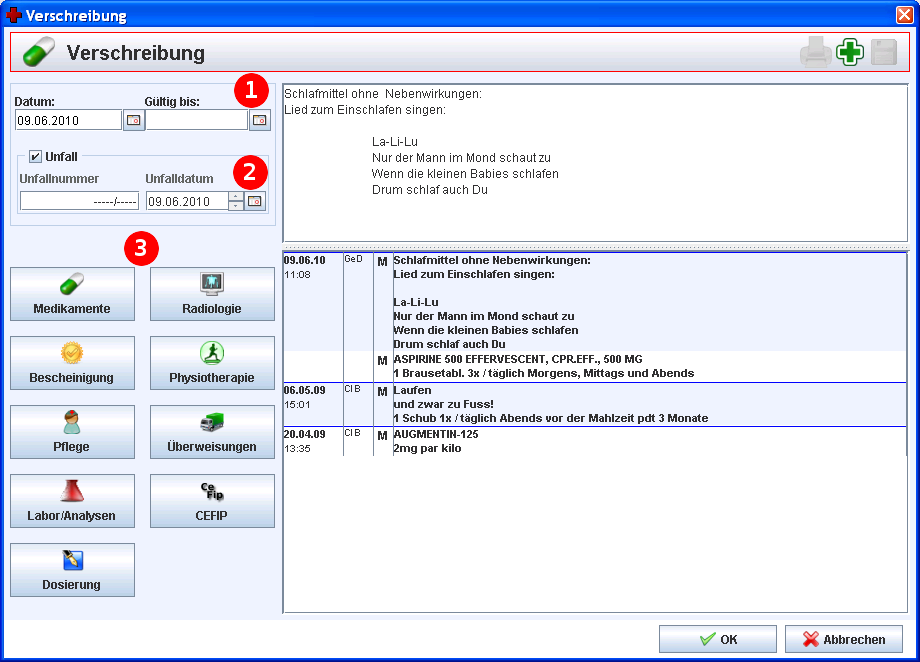Open the Pflege care button
The height and width of the screenshot is (662, 920).
[x=72, y=432]
